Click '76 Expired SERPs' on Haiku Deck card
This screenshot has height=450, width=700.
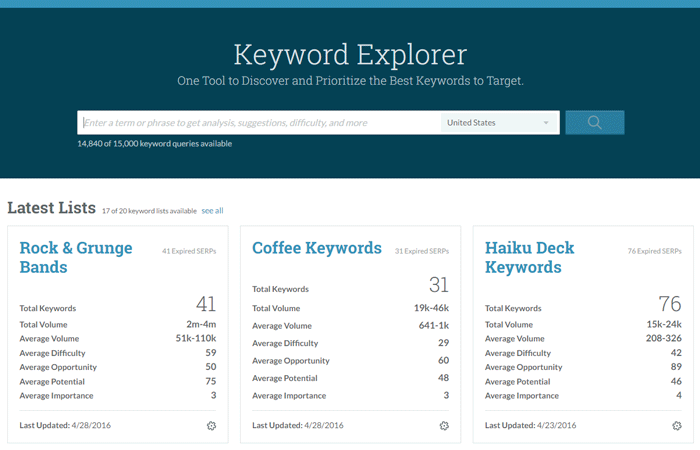tap(654, 251)
